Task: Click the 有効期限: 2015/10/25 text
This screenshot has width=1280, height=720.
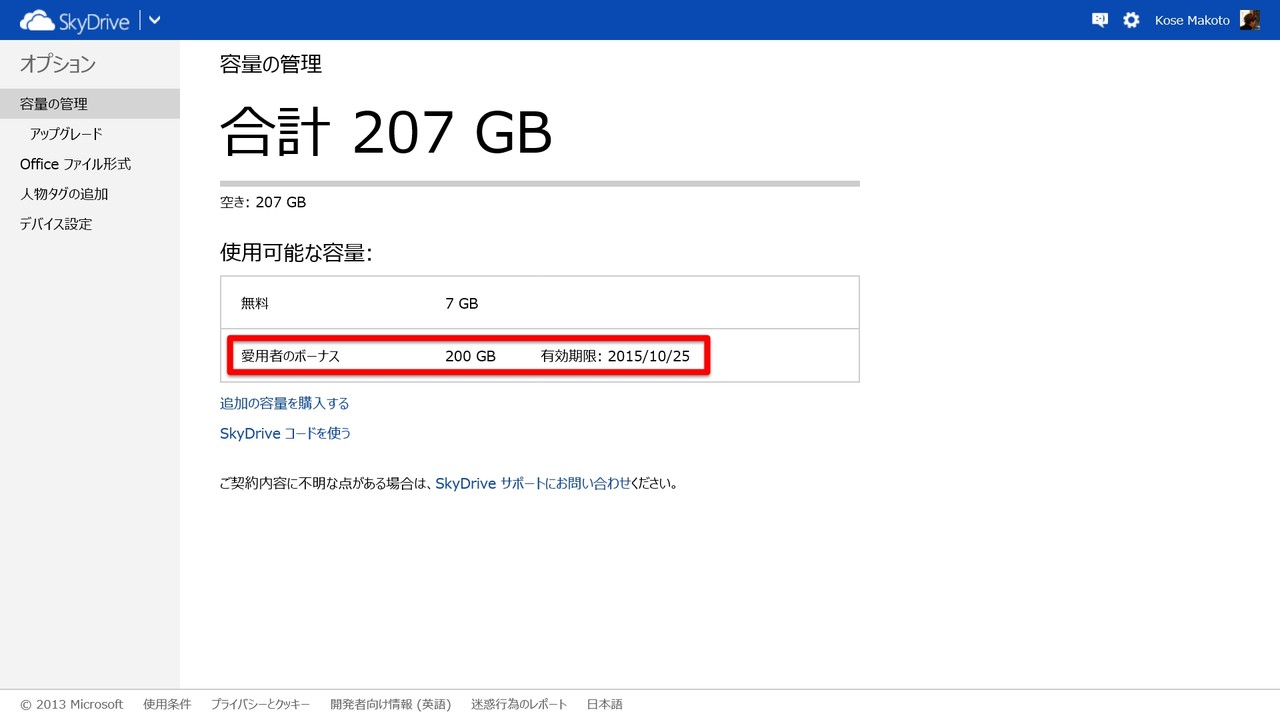Action: coord(615,356)
